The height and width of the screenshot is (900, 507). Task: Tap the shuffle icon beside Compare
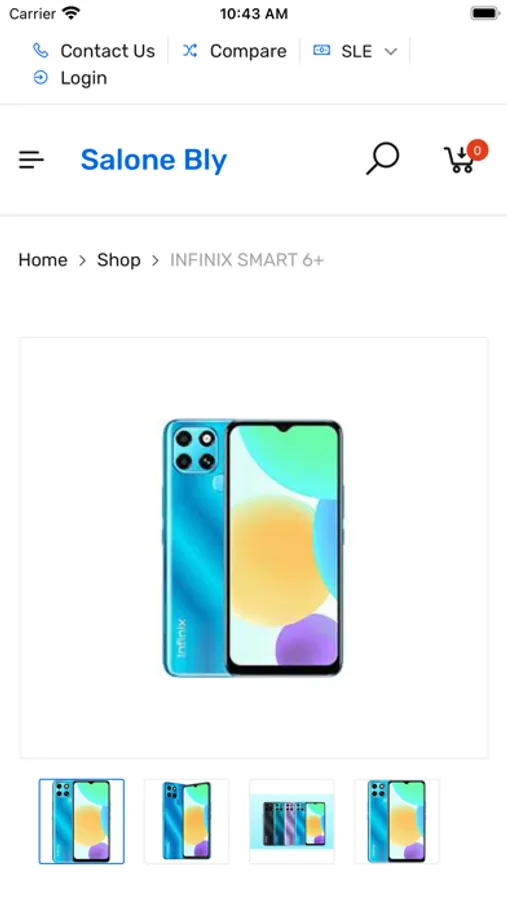pos(190,51)
